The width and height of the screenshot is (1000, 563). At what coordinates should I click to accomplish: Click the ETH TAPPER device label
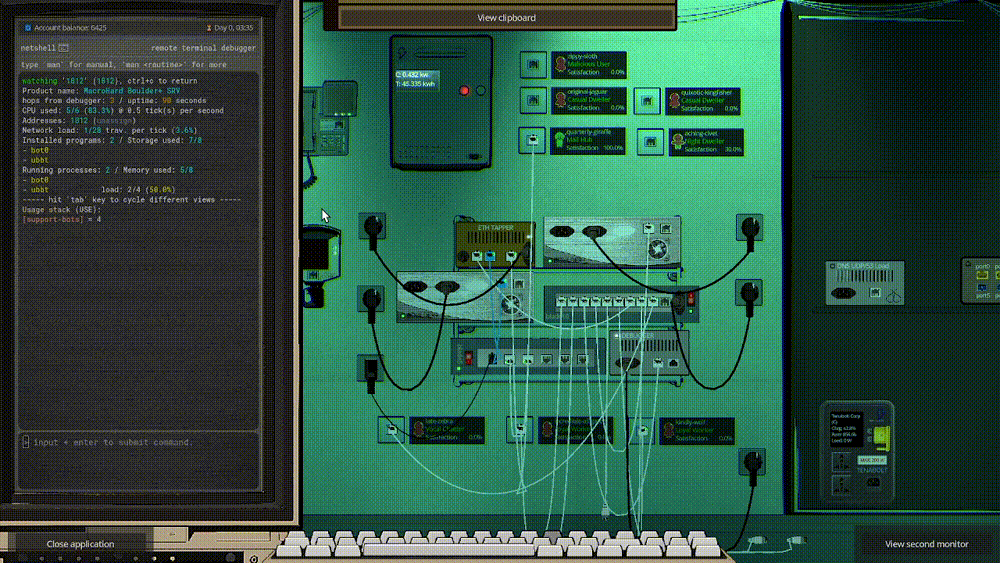coord(496,228)
